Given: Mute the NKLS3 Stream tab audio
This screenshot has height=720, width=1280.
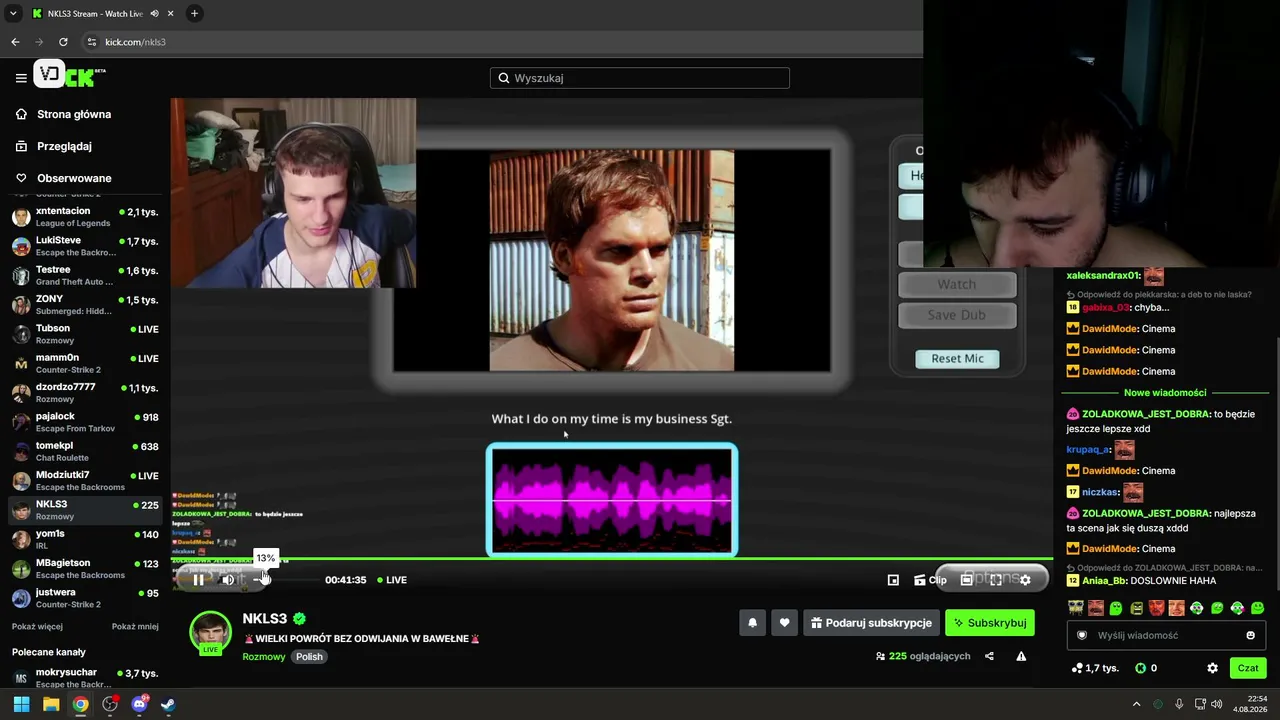Looking at the screenshot, I should (x=155, y=14).
